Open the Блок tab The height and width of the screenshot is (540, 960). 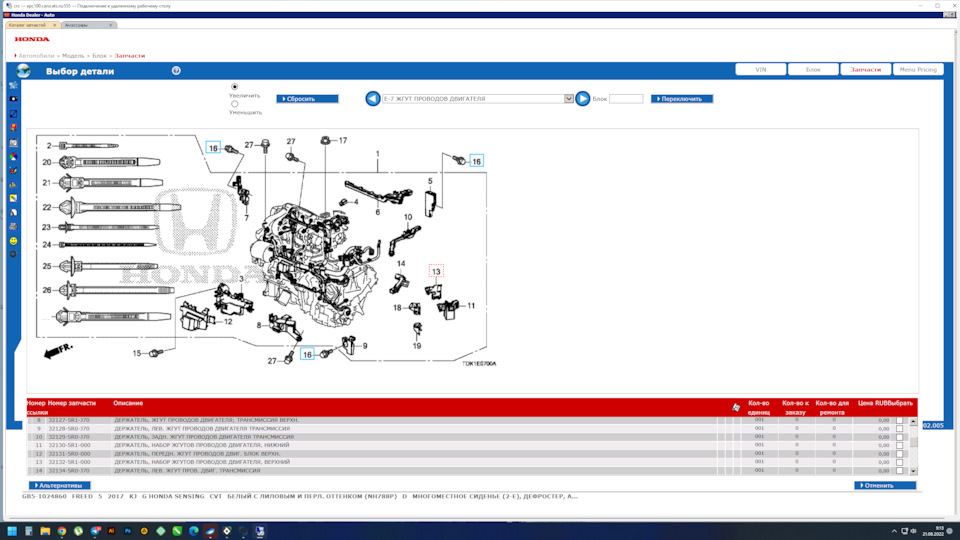(x=813, y=70)
